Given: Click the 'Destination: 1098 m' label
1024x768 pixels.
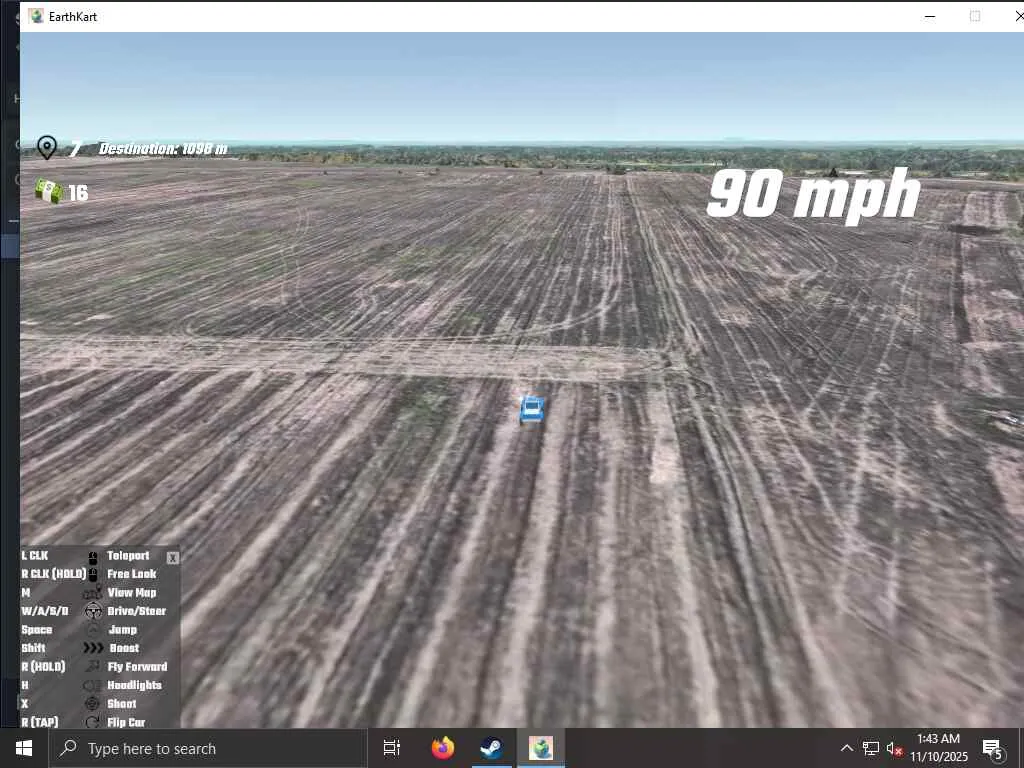Looking at the screenshot, I should [x=163, y=149].
